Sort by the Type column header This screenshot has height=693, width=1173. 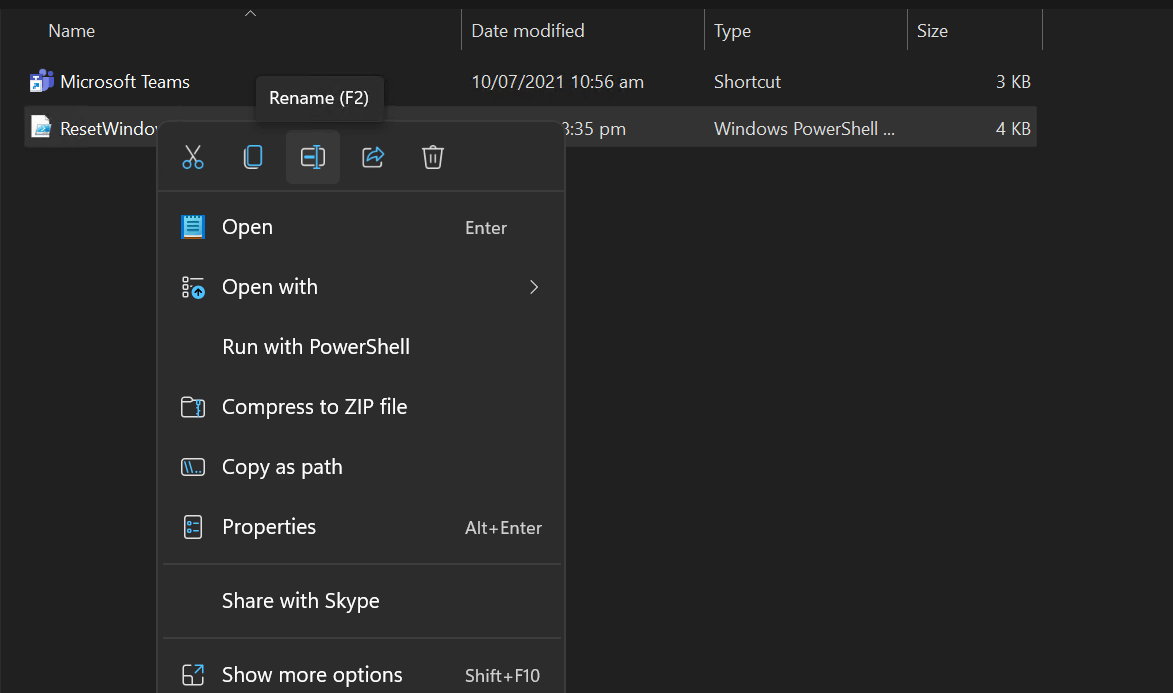click(x=732, y=31)
